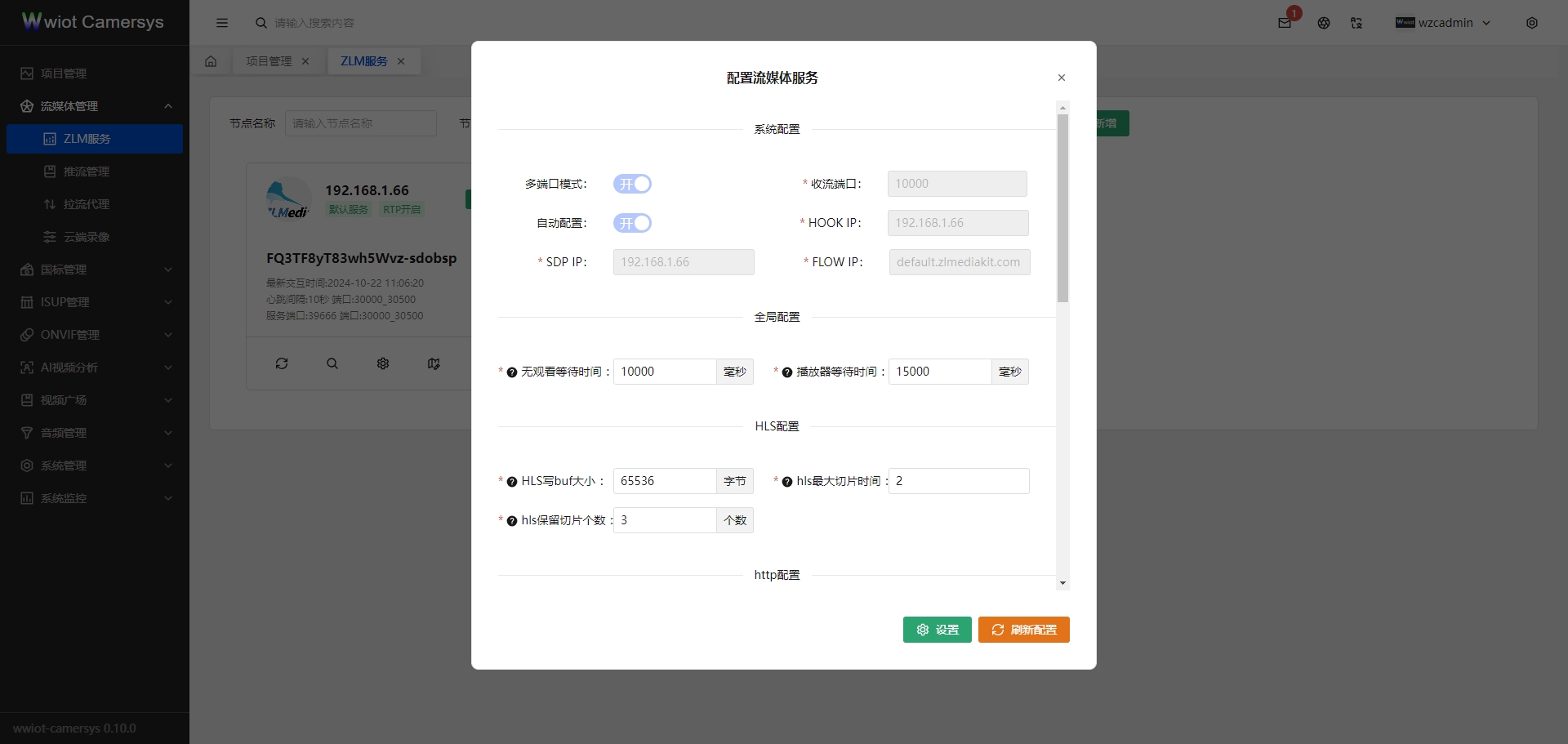
Task: Disable the 自动配置 switch
Action: tap(631, 223)
